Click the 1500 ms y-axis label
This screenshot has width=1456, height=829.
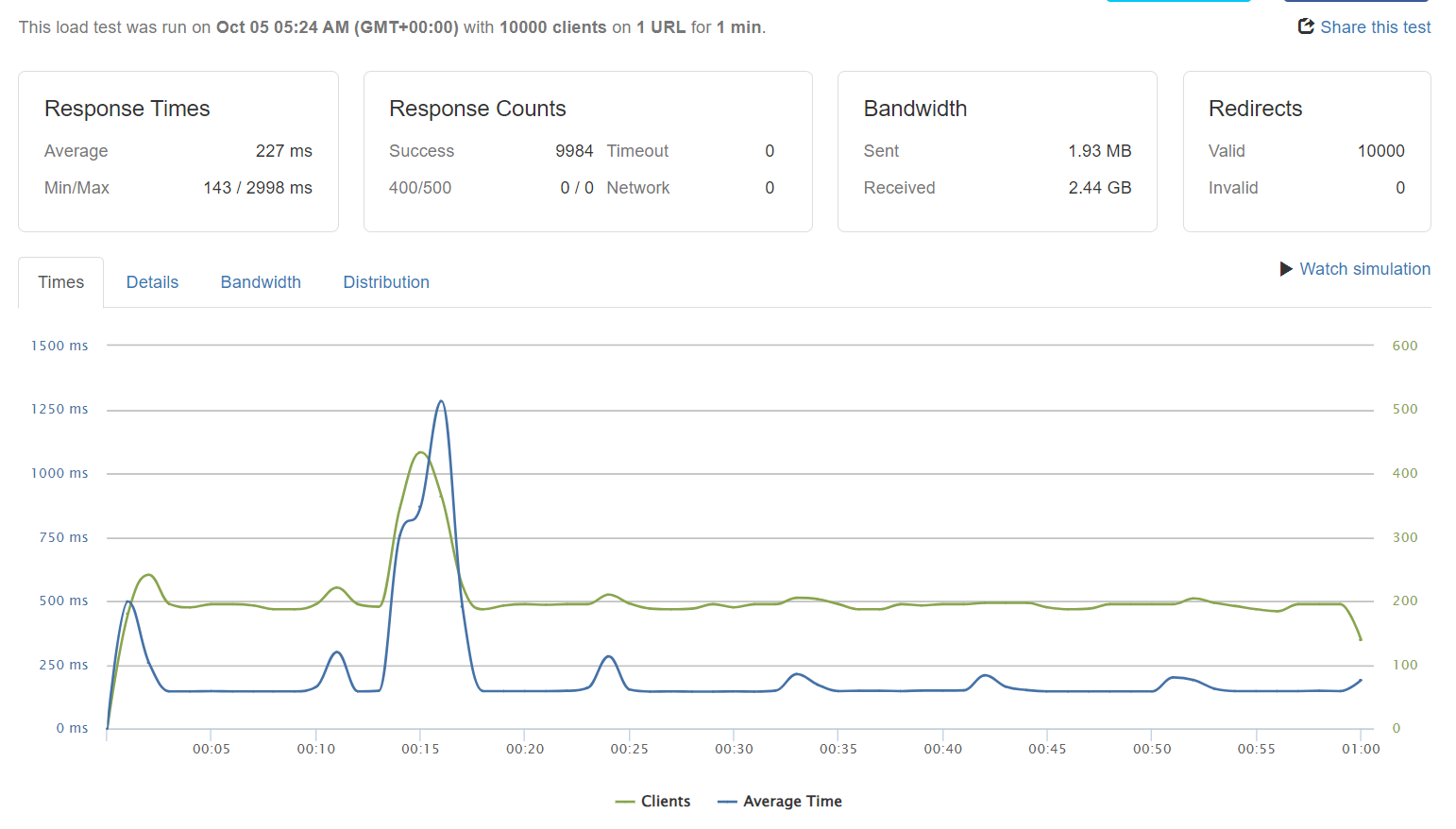(59, 346)
